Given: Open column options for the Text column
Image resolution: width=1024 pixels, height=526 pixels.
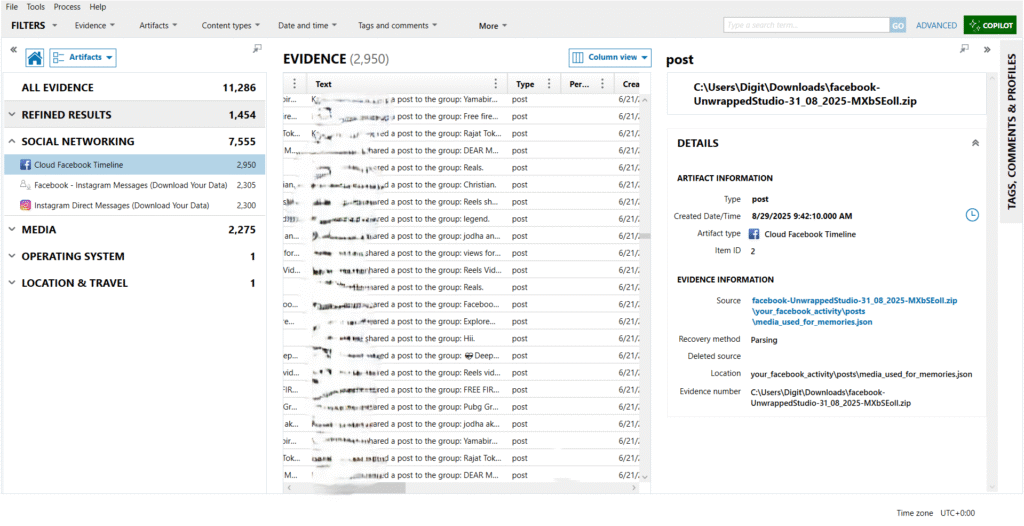Looking at the screenshot, I should click(x=495, y=84).
